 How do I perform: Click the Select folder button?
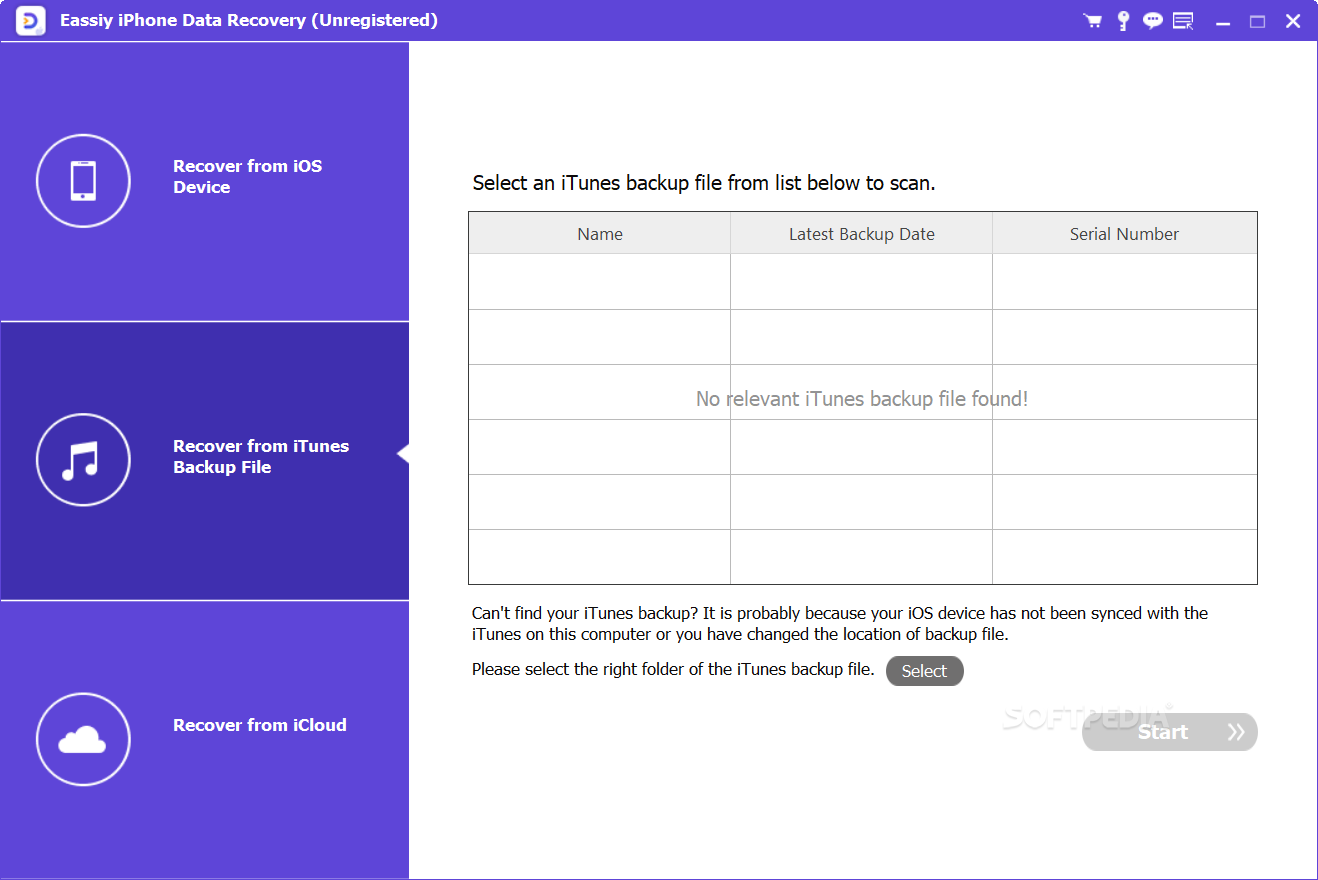click(x=924, y=671)
